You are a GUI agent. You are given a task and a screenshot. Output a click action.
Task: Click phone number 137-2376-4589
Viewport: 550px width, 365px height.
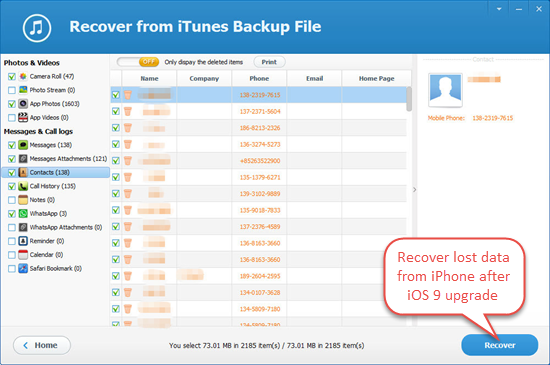tap(260, 227)
